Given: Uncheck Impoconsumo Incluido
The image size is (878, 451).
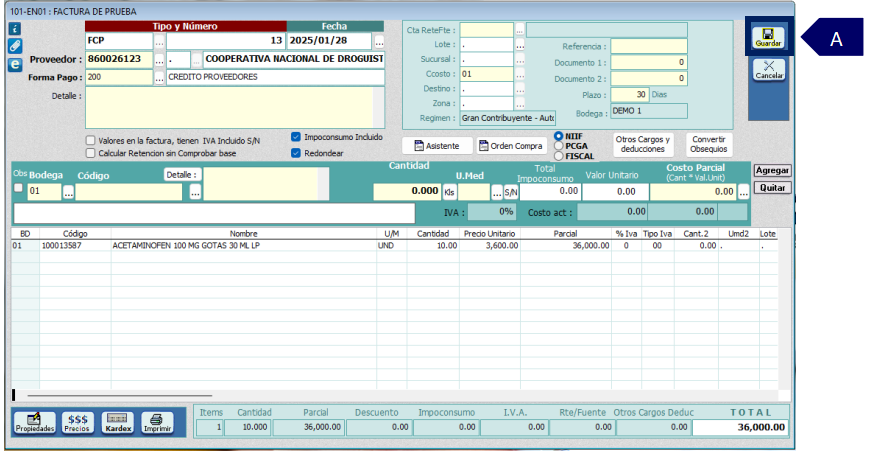Looking at the screenshot, I should tap(296, 137).
